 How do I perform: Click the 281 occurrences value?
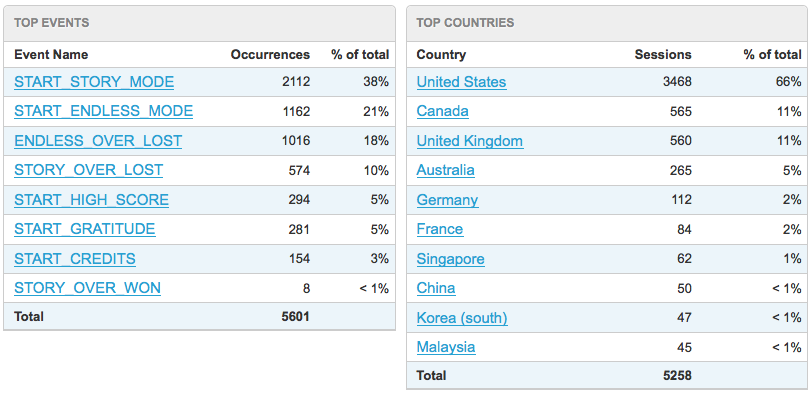pos(299,229)
